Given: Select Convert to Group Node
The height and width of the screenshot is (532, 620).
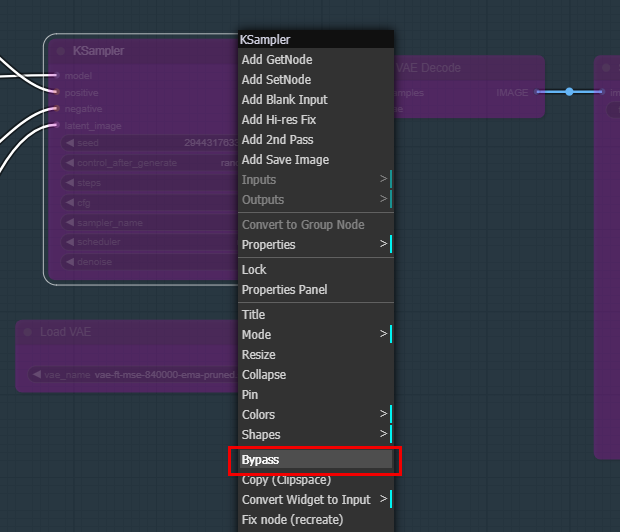Looking at the screenshot, I should click(316, 225).
